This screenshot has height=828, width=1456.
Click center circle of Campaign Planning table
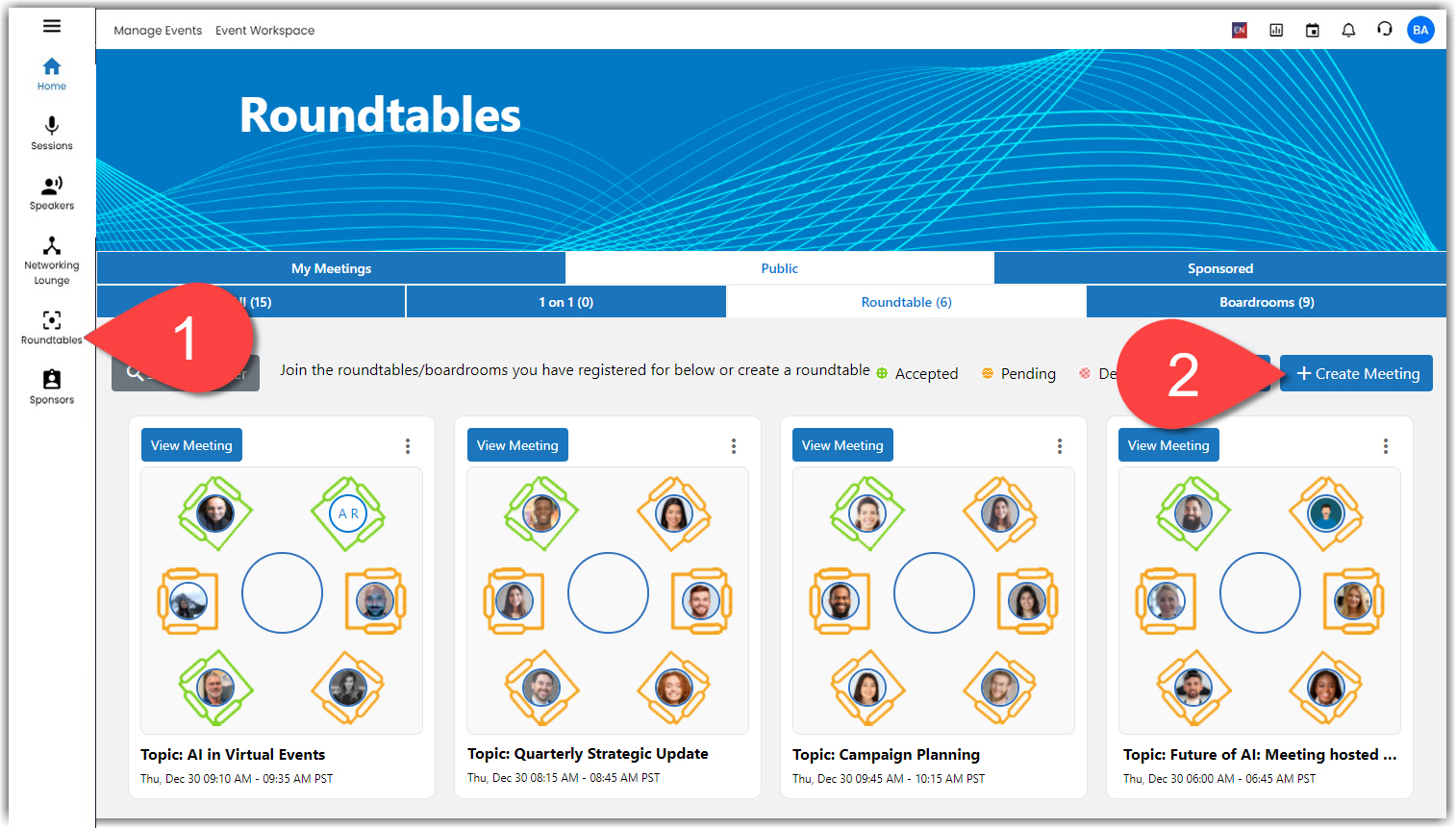pyautogui.click(x=934, y=592)
